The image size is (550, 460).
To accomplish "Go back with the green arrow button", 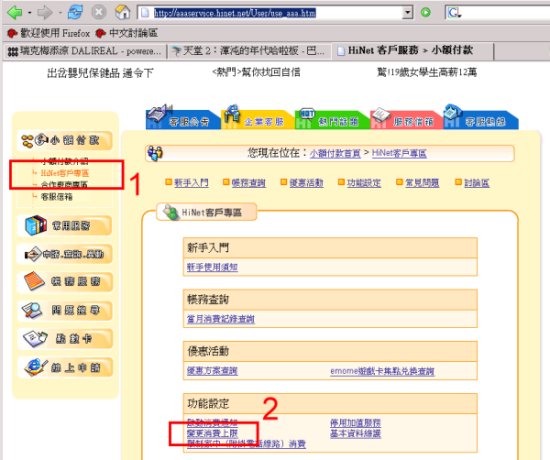I will click(x=15, y=13).
